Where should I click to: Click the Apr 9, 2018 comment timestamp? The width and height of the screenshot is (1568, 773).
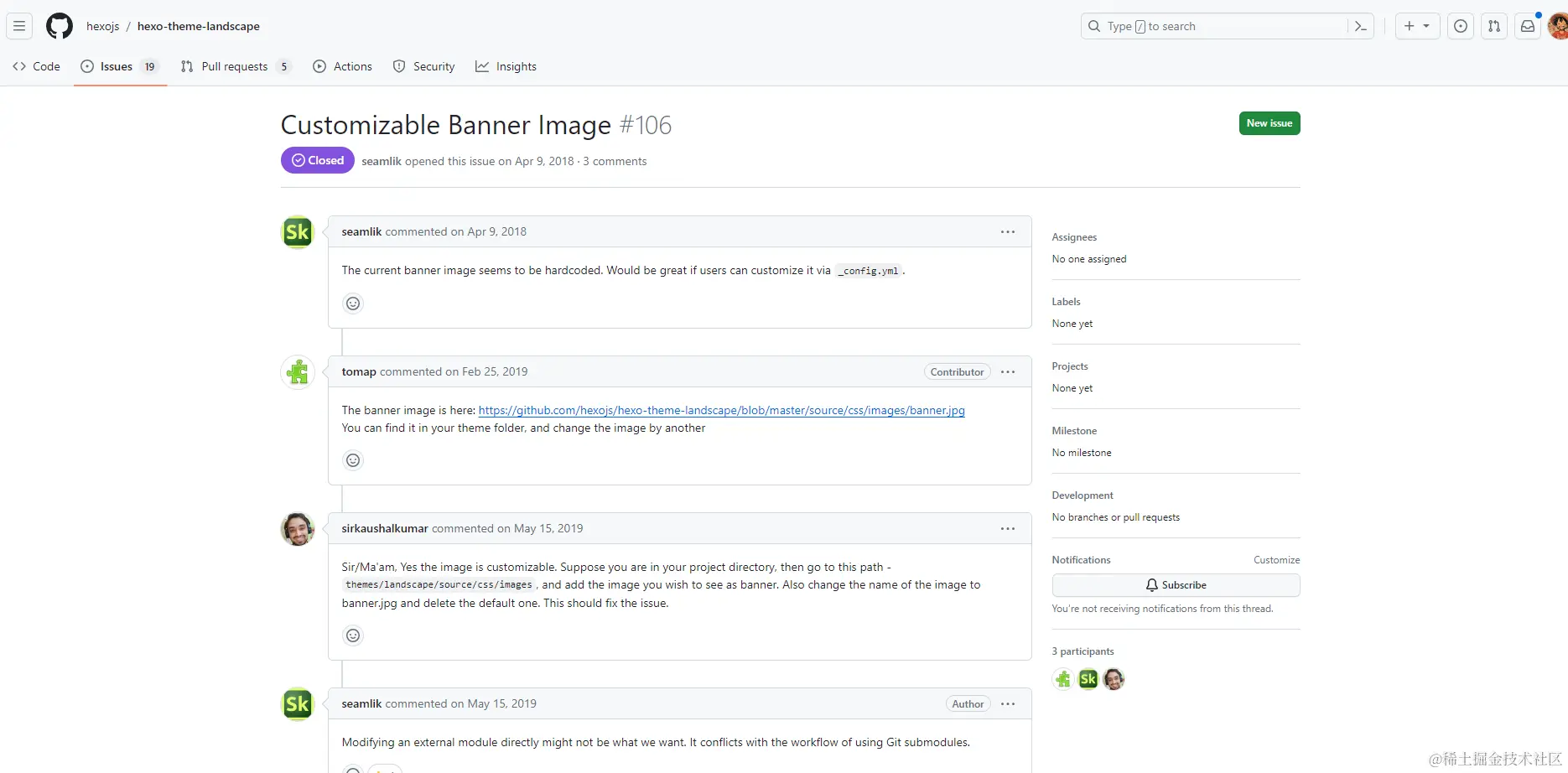pos(496,231)
